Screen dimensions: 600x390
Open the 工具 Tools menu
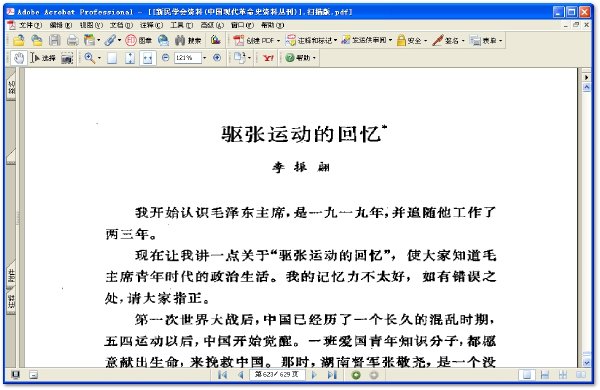click(181, 25)
